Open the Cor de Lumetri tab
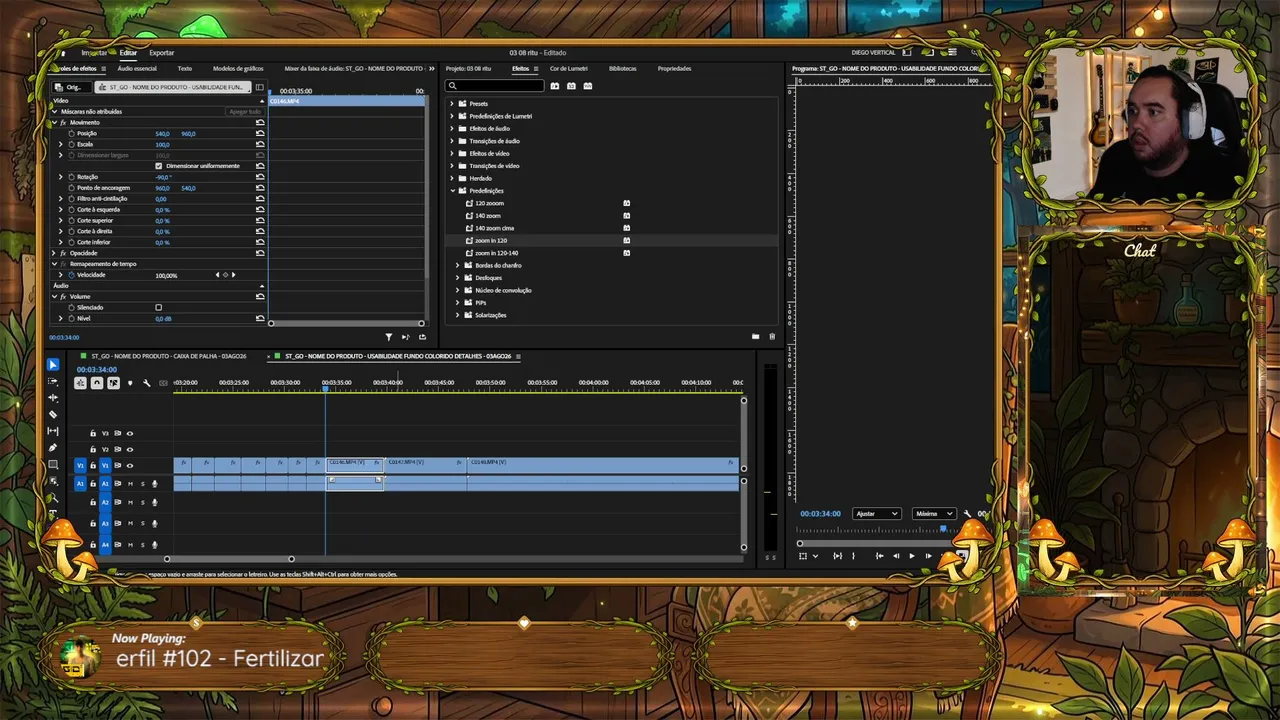Screen dimensions: 1280x720 click(x=569, y=69)
